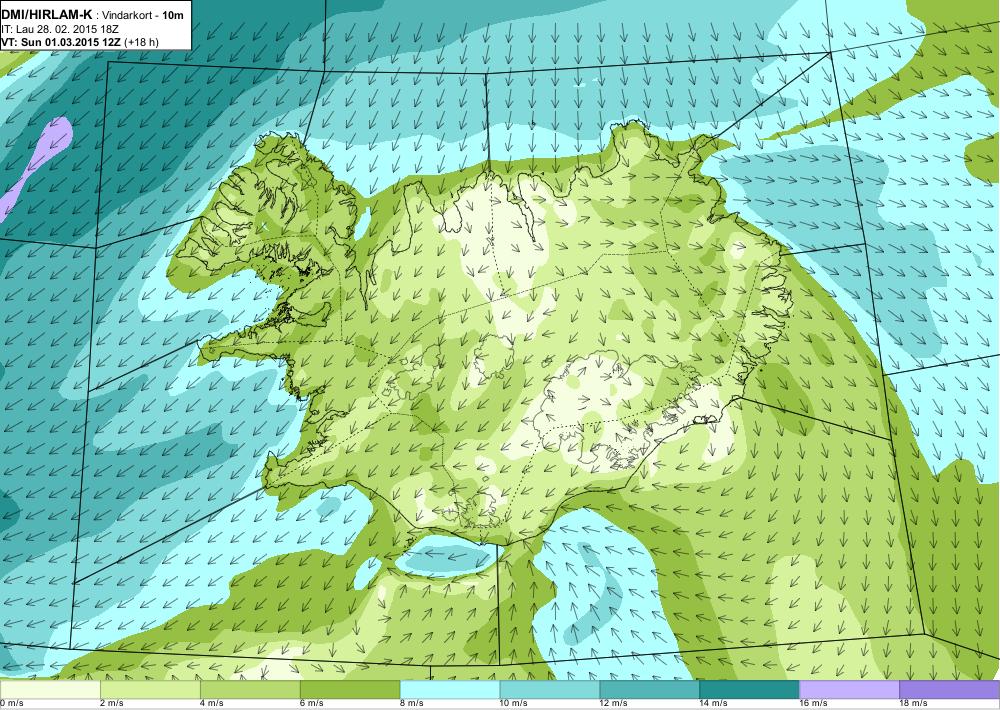The height and width of the screenshot is (710, 1000).
Task: Click the dark teal 14–16 m/s legend swatch
Action: pos(749,690)
